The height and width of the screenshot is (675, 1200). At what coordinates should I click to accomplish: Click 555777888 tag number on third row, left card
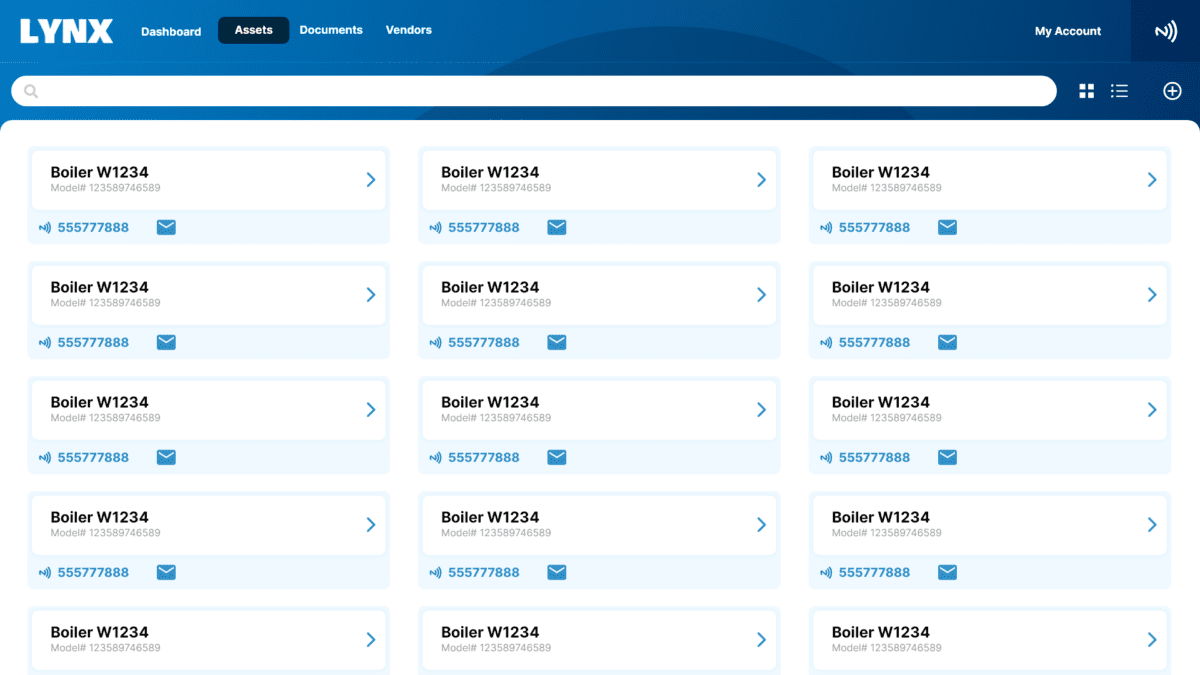(93, 457)
